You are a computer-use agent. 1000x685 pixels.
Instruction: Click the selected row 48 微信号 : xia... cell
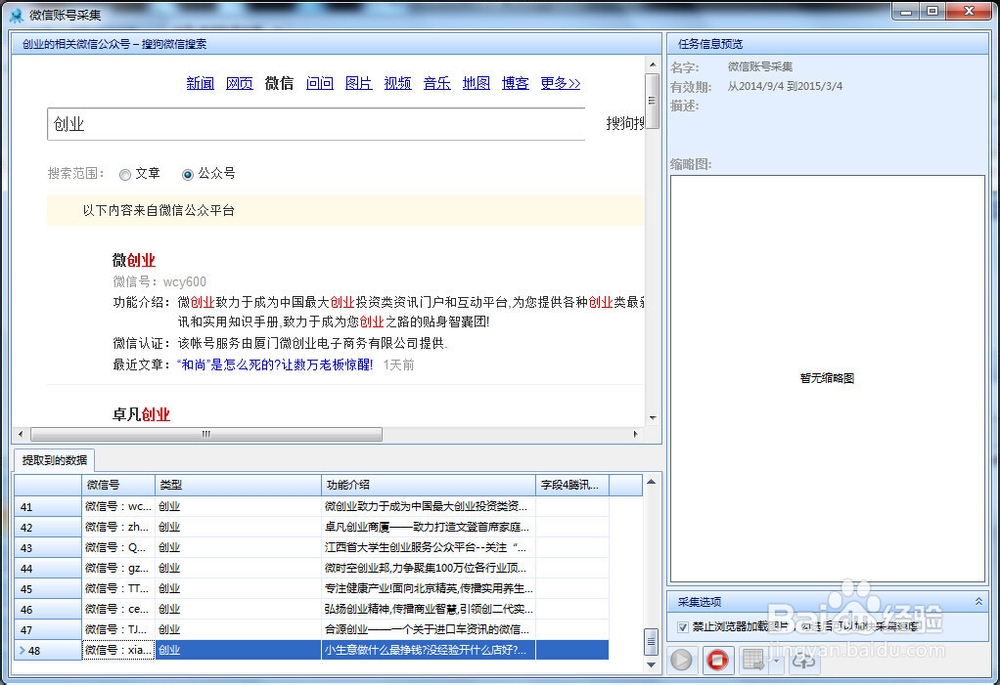[119, 650]
